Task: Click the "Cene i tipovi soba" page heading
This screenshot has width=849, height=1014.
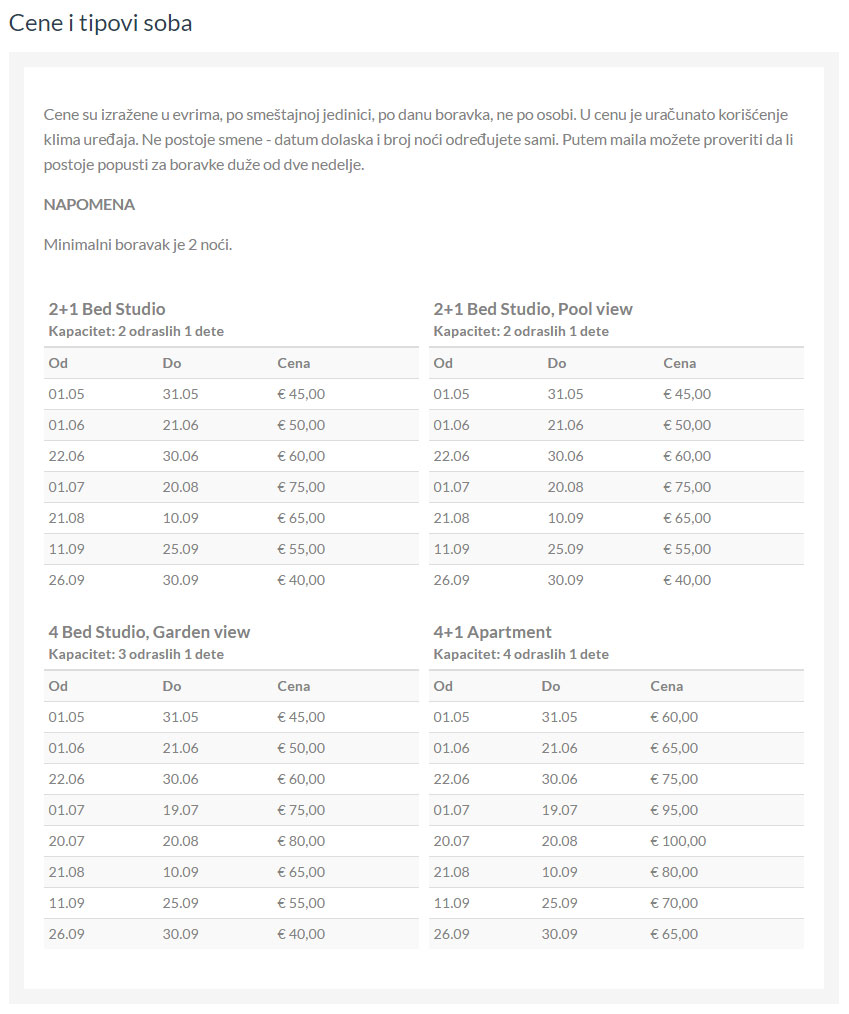Action: (x=100, y=23)
